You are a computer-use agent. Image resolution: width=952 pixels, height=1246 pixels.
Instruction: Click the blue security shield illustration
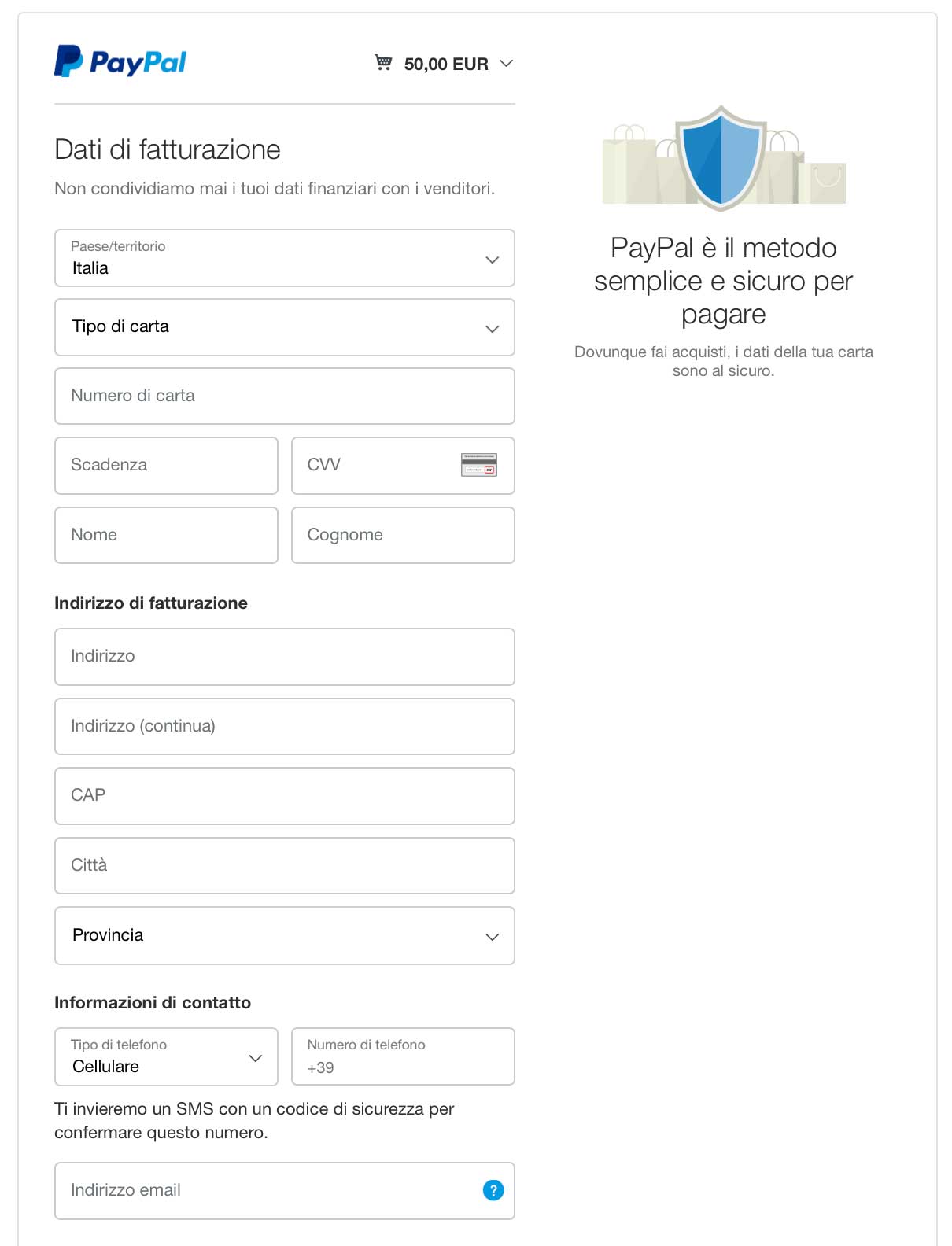pyautogui.click(x=721, y=157)
